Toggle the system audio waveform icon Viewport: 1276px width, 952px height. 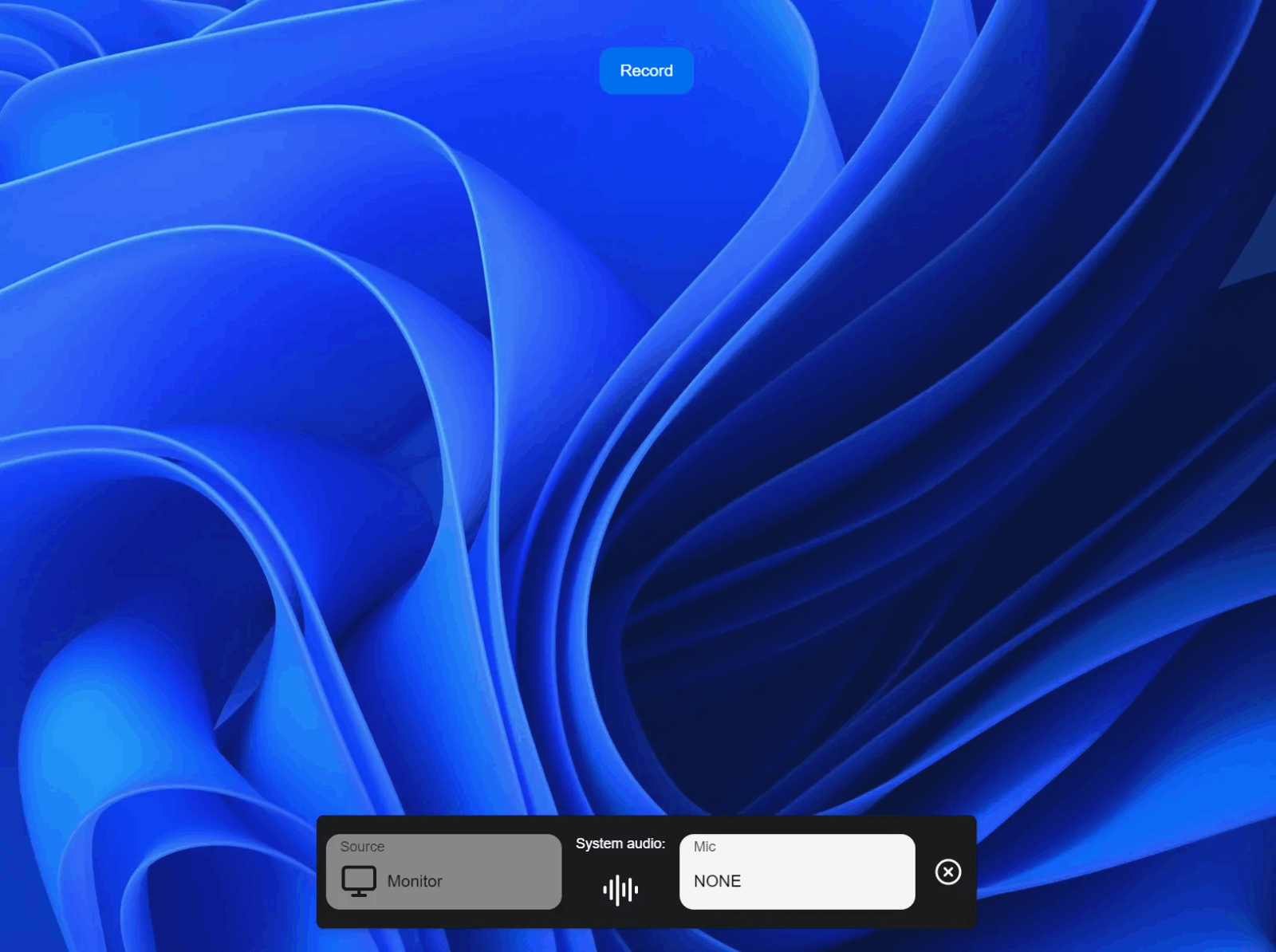click(x=620, y=890)
